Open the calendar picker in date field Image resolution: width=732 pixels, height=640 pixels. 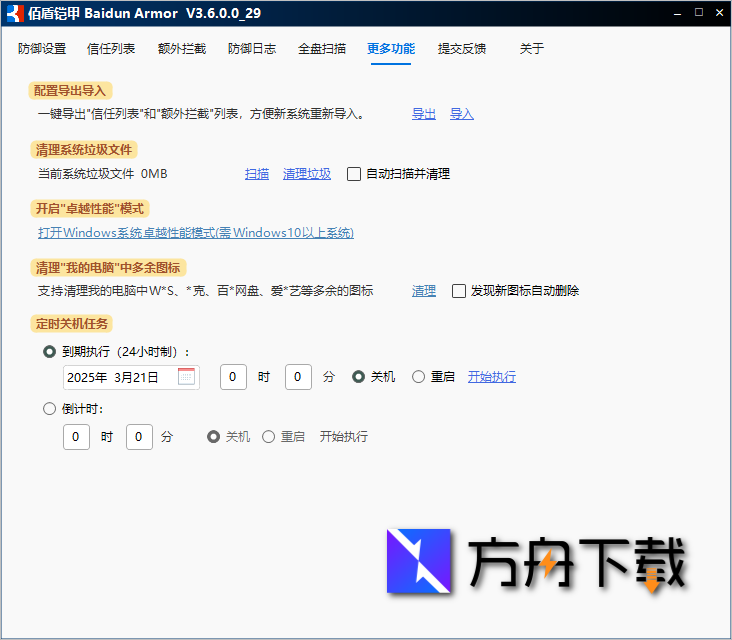point(186,377)
